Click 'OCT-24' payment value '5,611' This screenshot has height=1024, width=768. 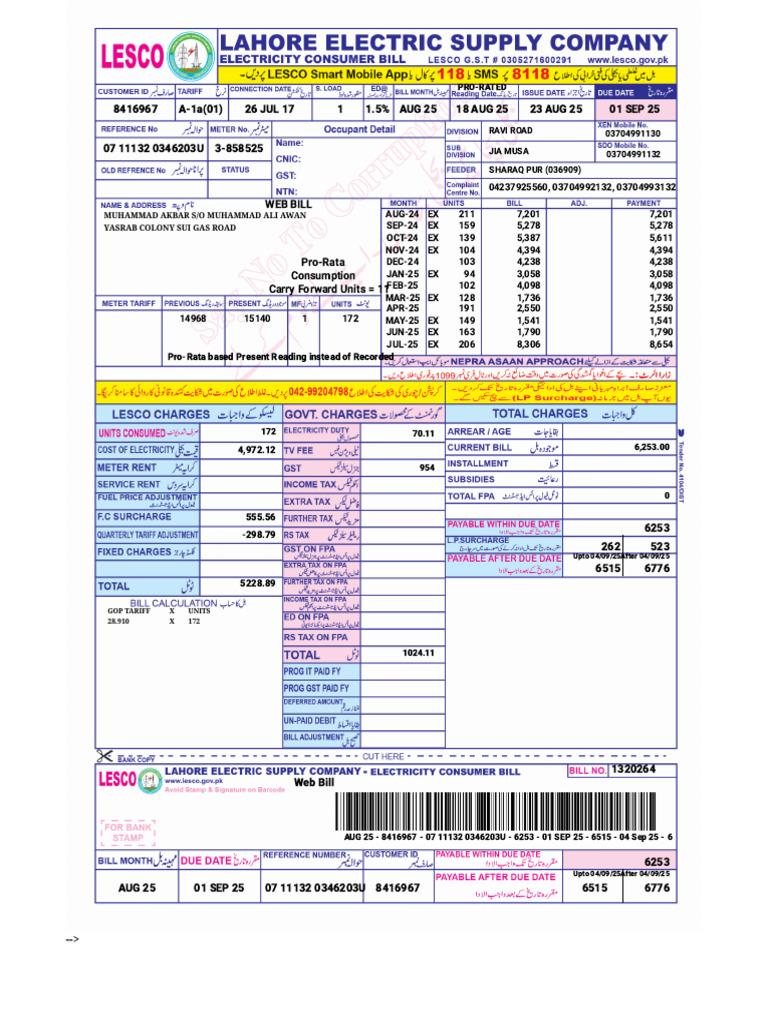(x=661, y=238)
